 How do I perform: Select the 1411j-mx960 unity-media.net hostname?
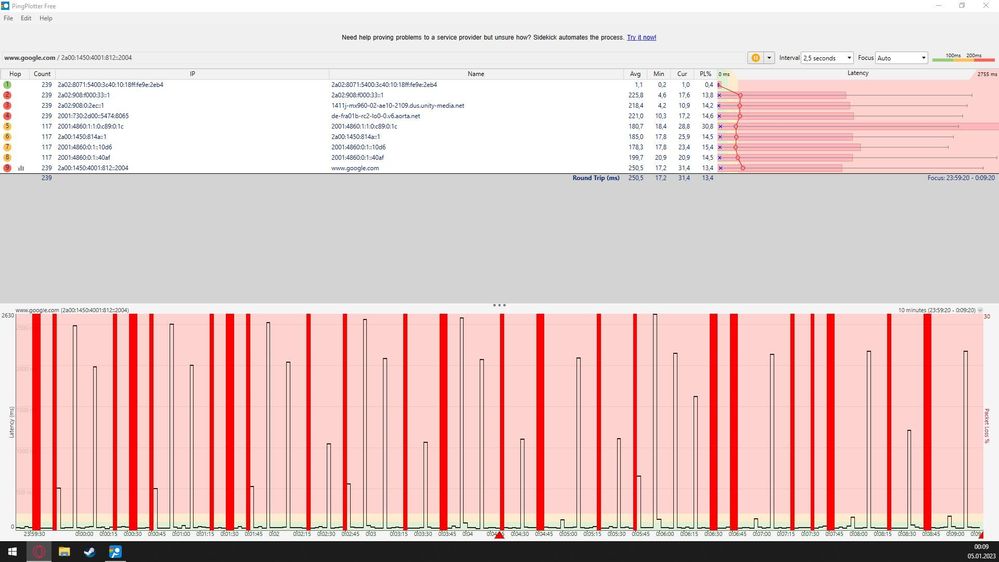[398, 106]
